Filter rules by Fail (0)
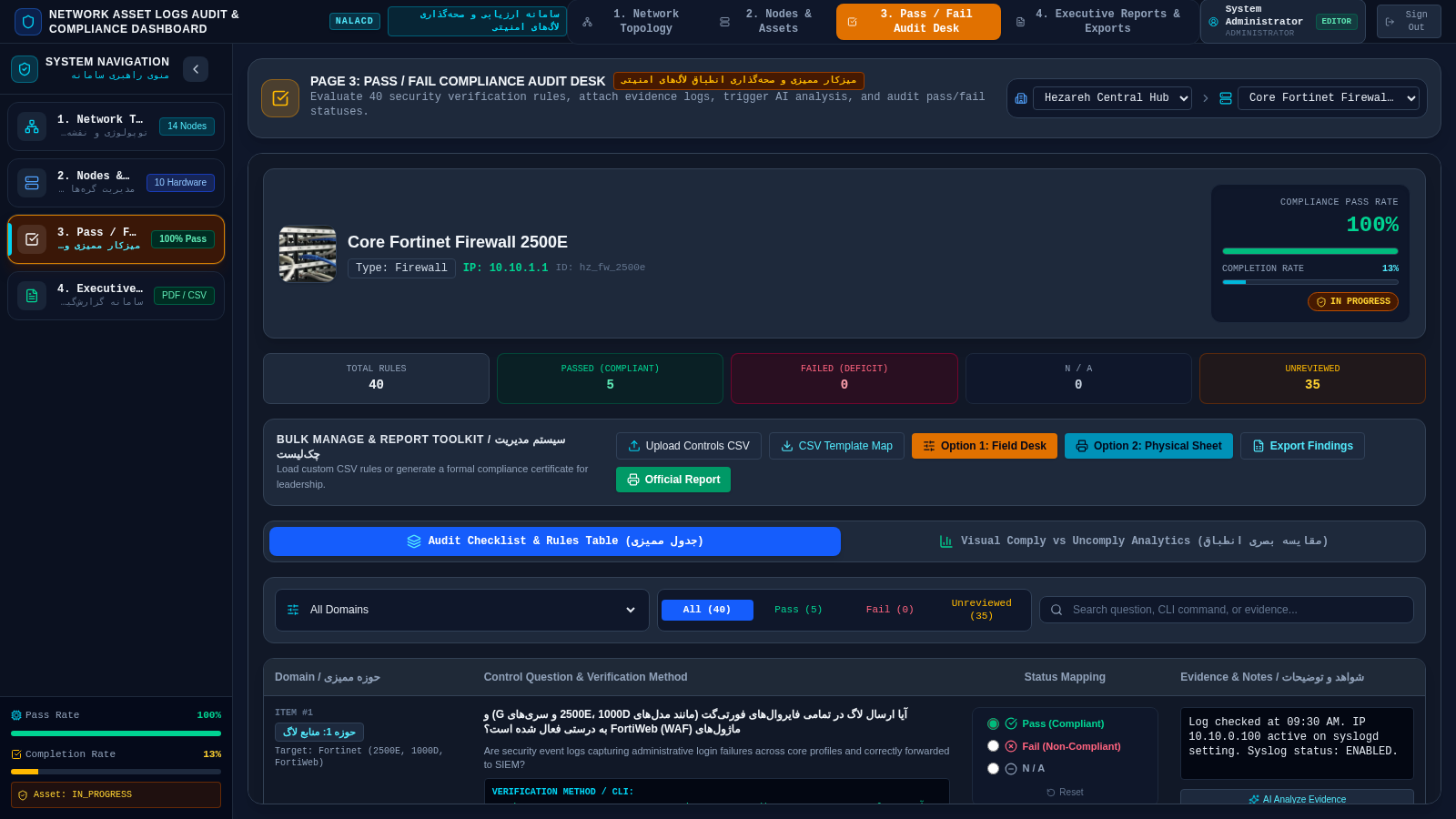 [x=889, y=610]
